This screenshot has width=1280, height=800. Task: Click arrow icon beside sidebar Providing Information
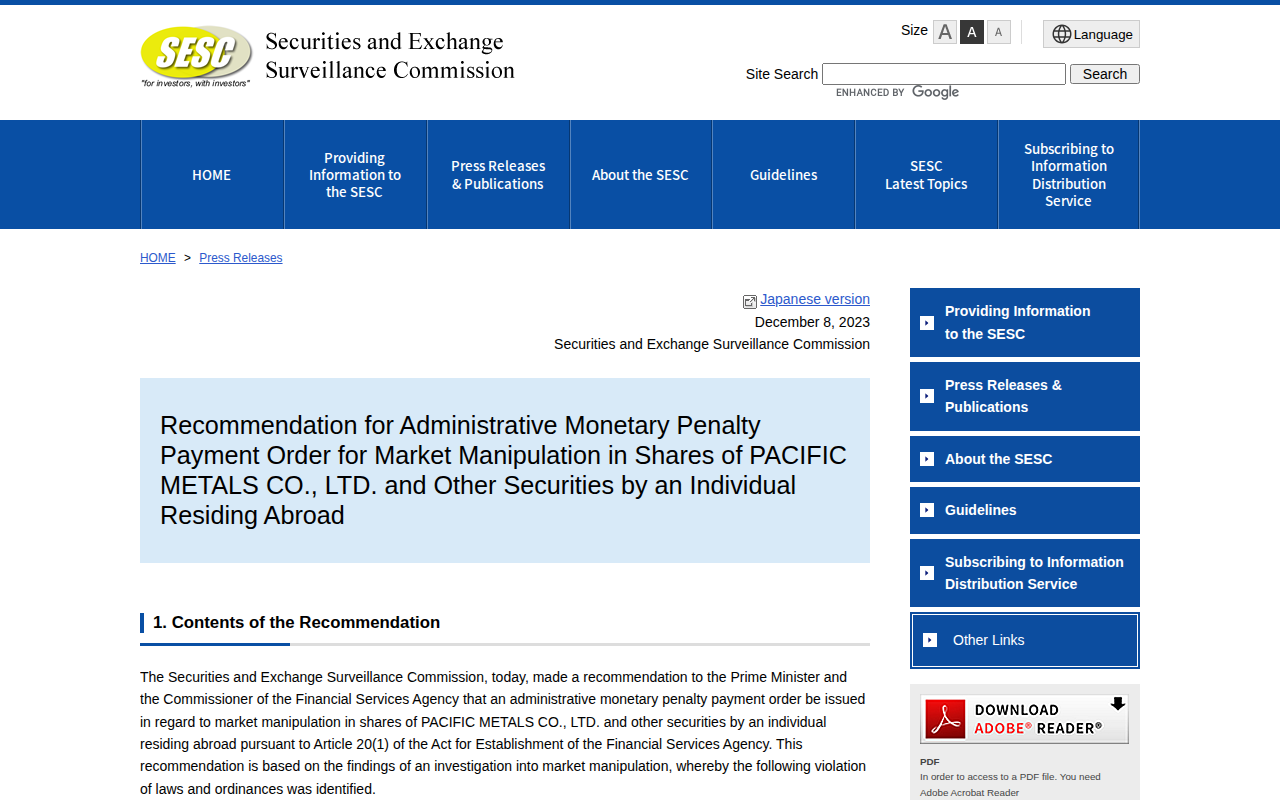point(927,323)
